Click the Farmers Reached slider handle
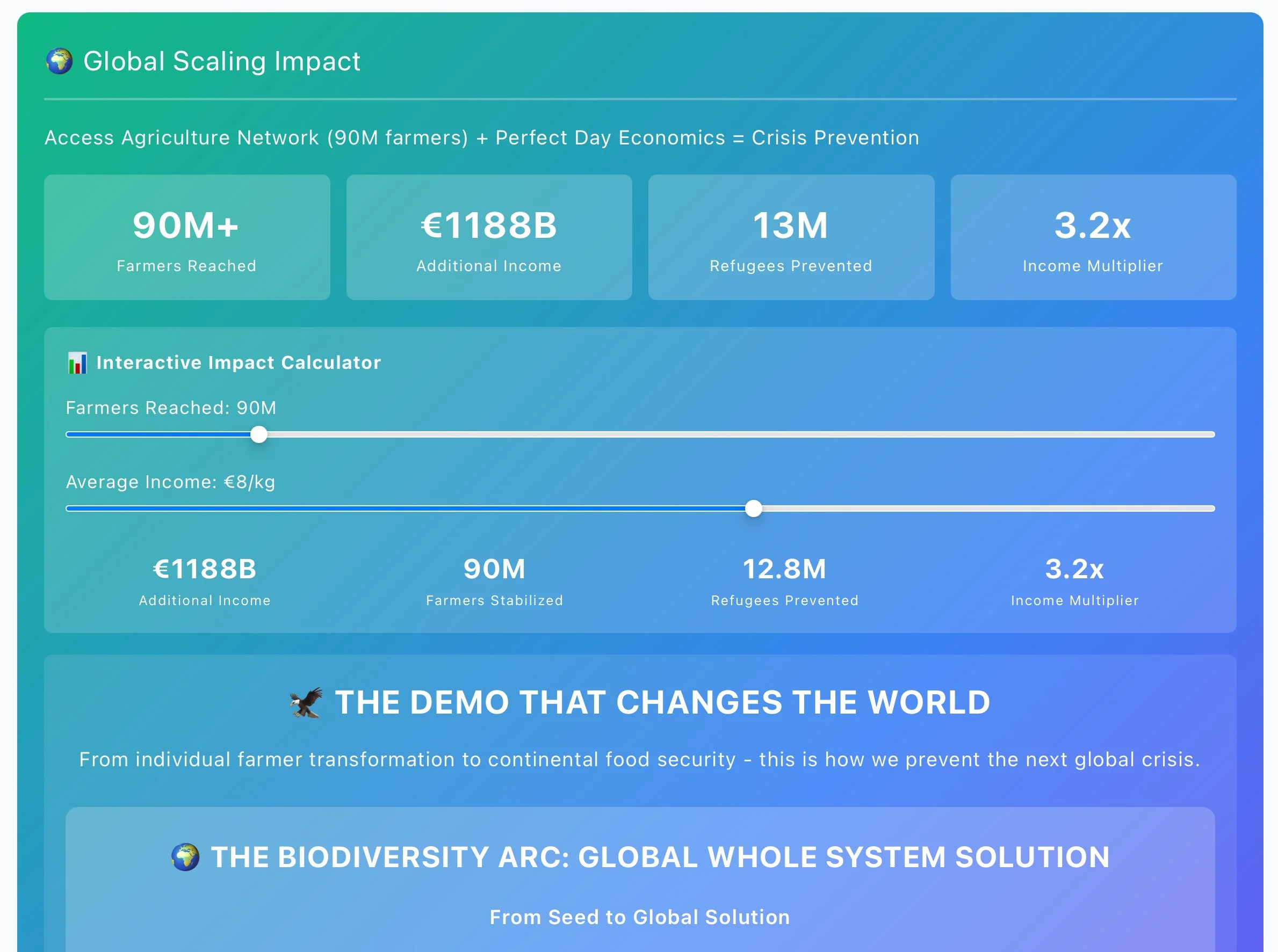This screenshot has height=952, width=1278. 259,434
